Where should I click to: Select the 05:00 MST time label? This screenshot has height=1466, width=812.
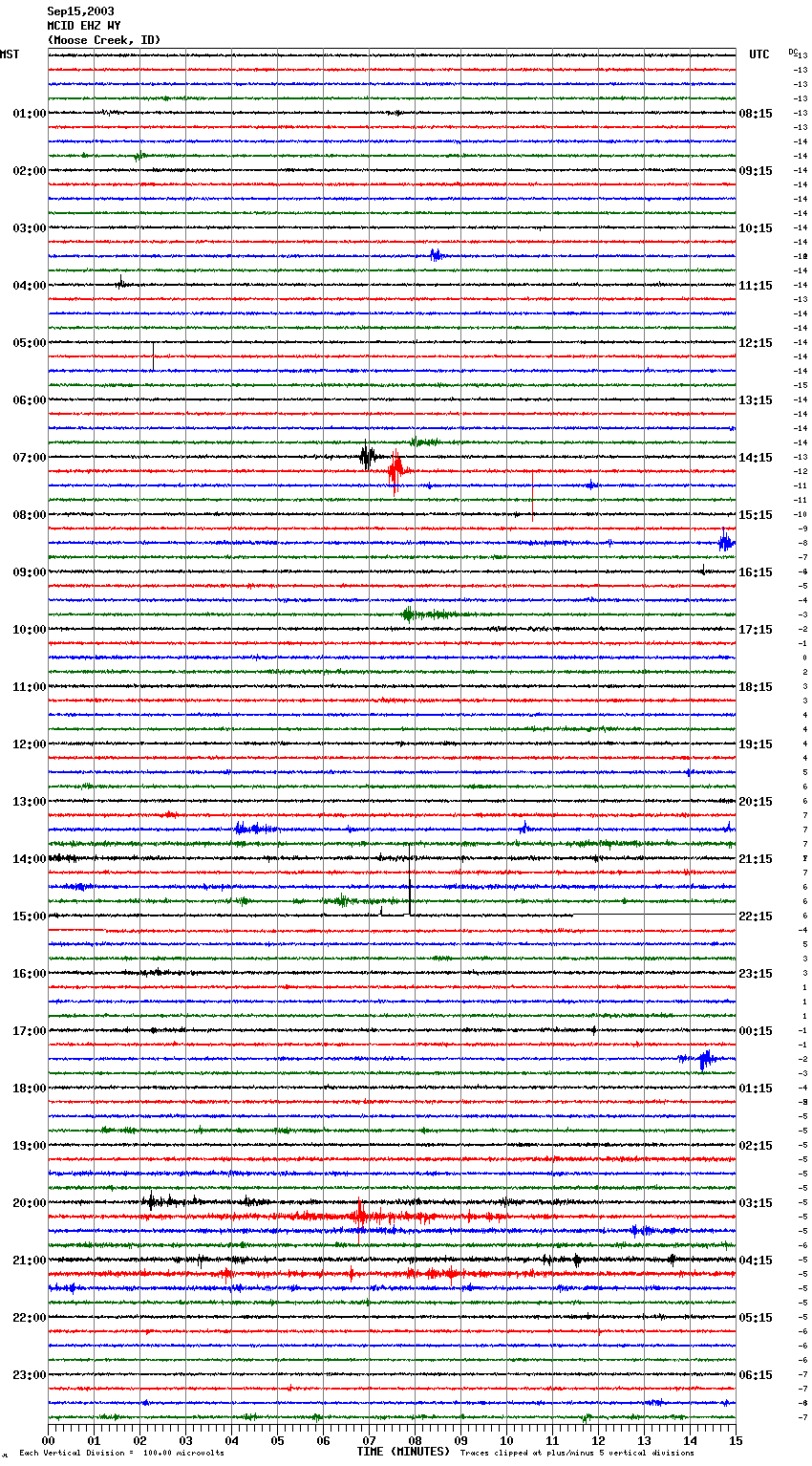[30, 343]
